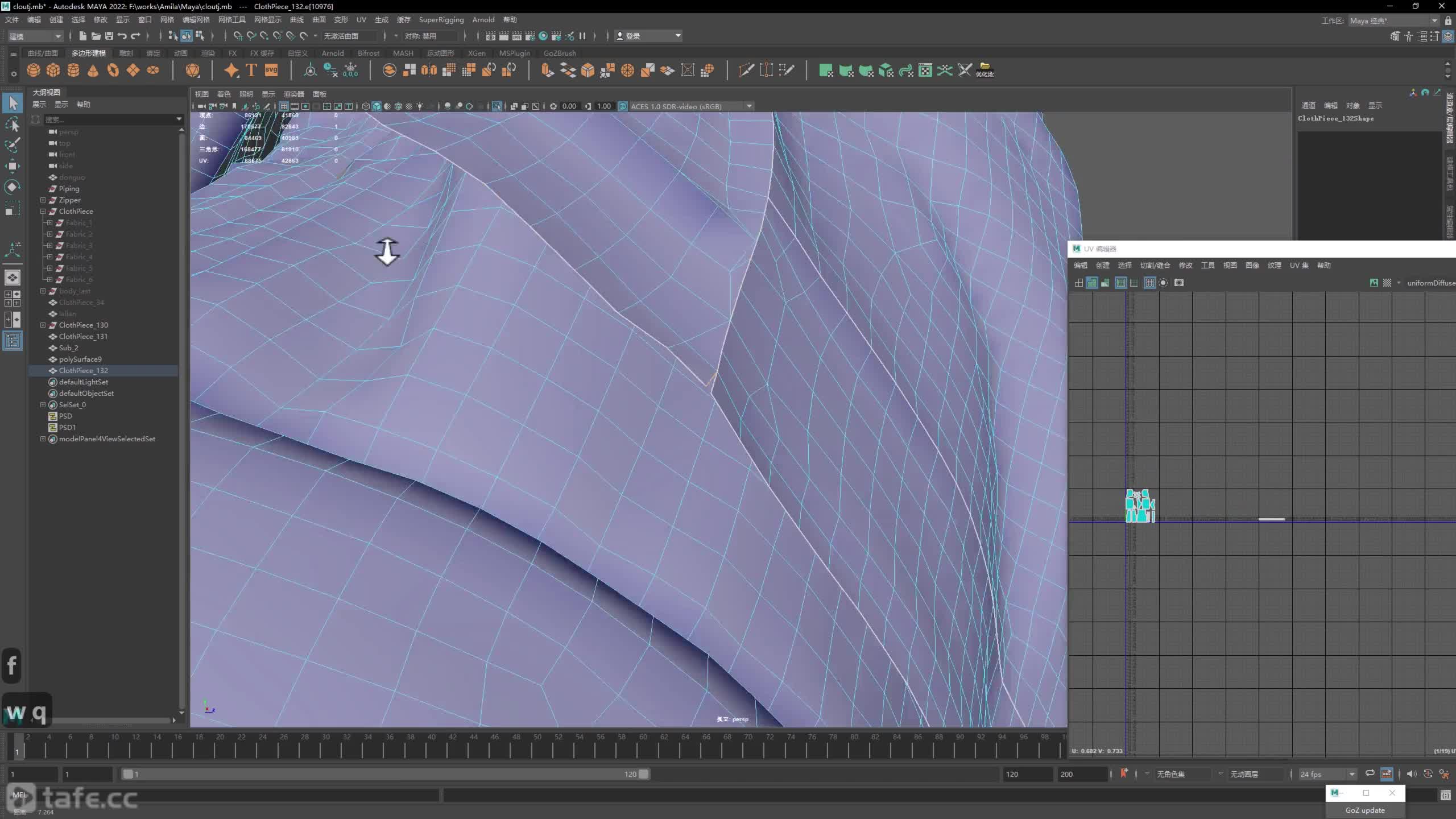Open the outliner Help menu
The image size is (1456, 819).
click(x=84, y=105)
